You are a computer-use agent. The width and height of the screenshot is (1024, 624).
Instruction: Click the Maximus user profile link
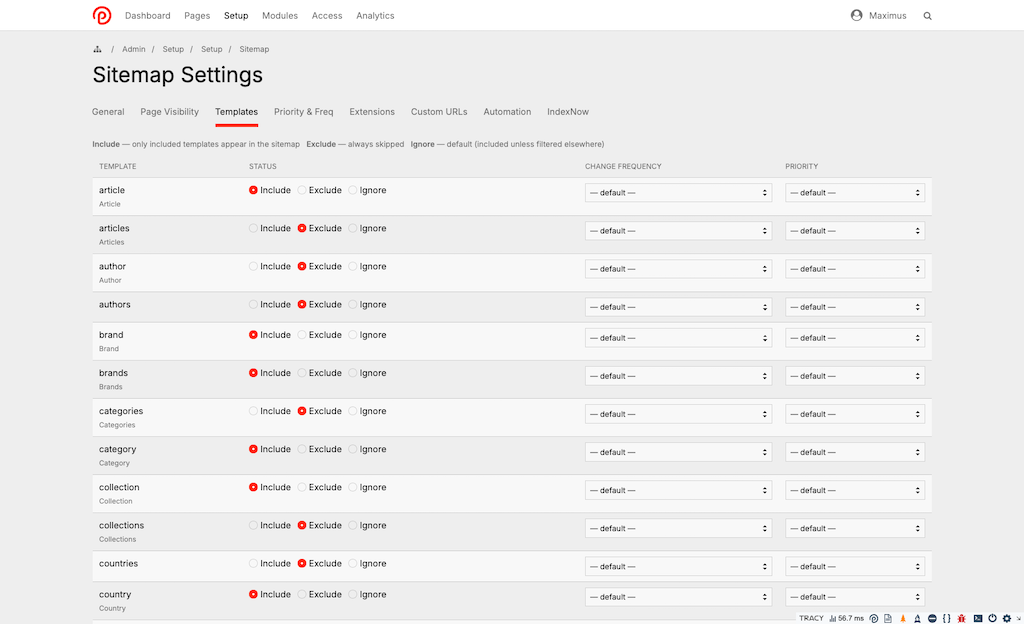click(878, 16)
